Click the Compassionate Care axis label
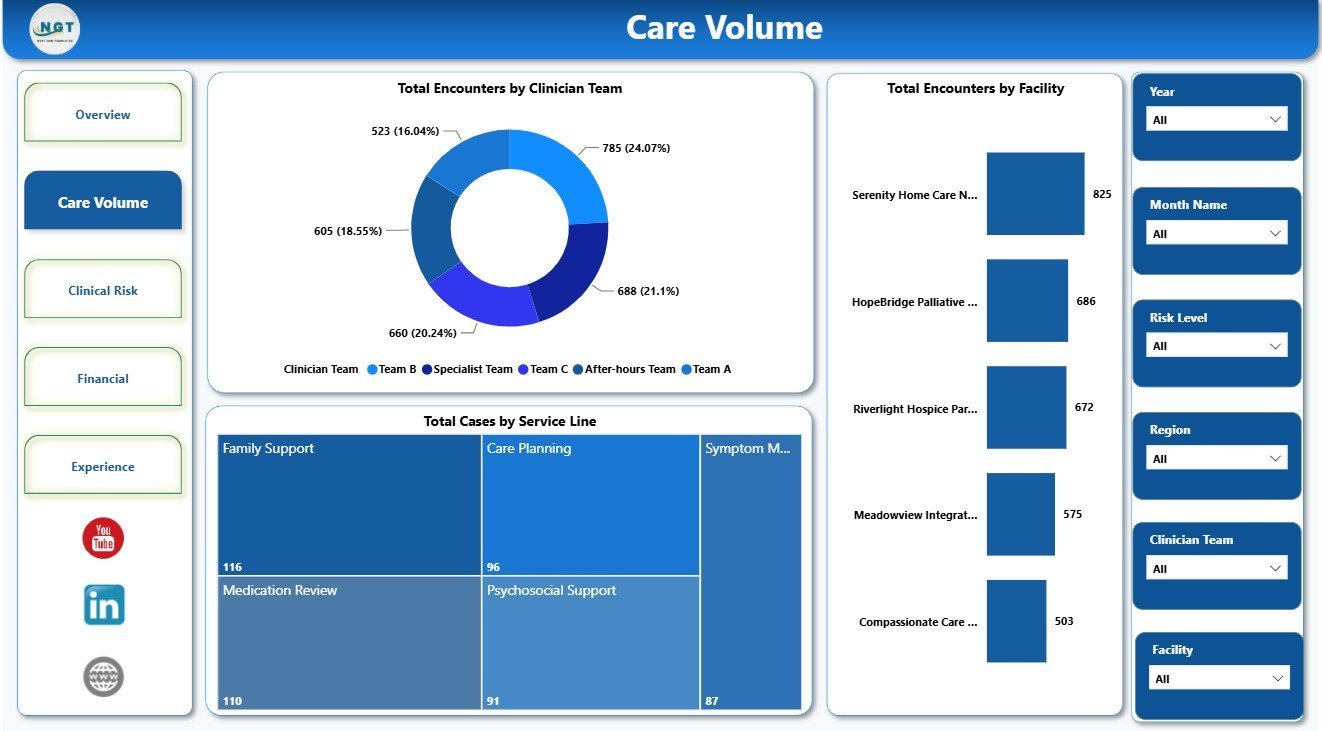1322x731 pixels. [x=918, y=622]
